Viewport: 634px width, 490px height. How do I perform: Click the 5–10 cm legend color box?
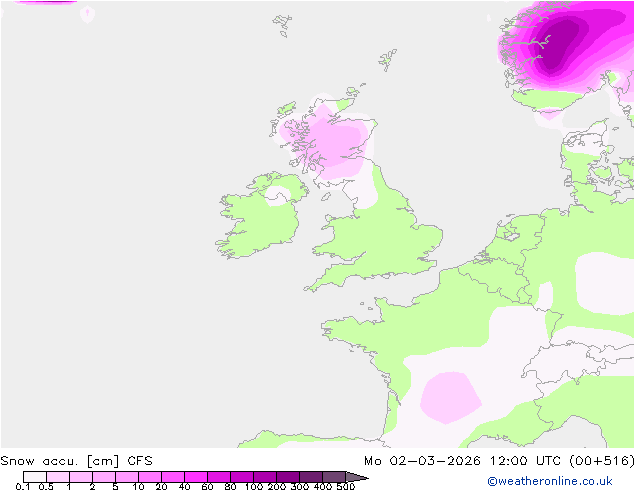[127, 477]
